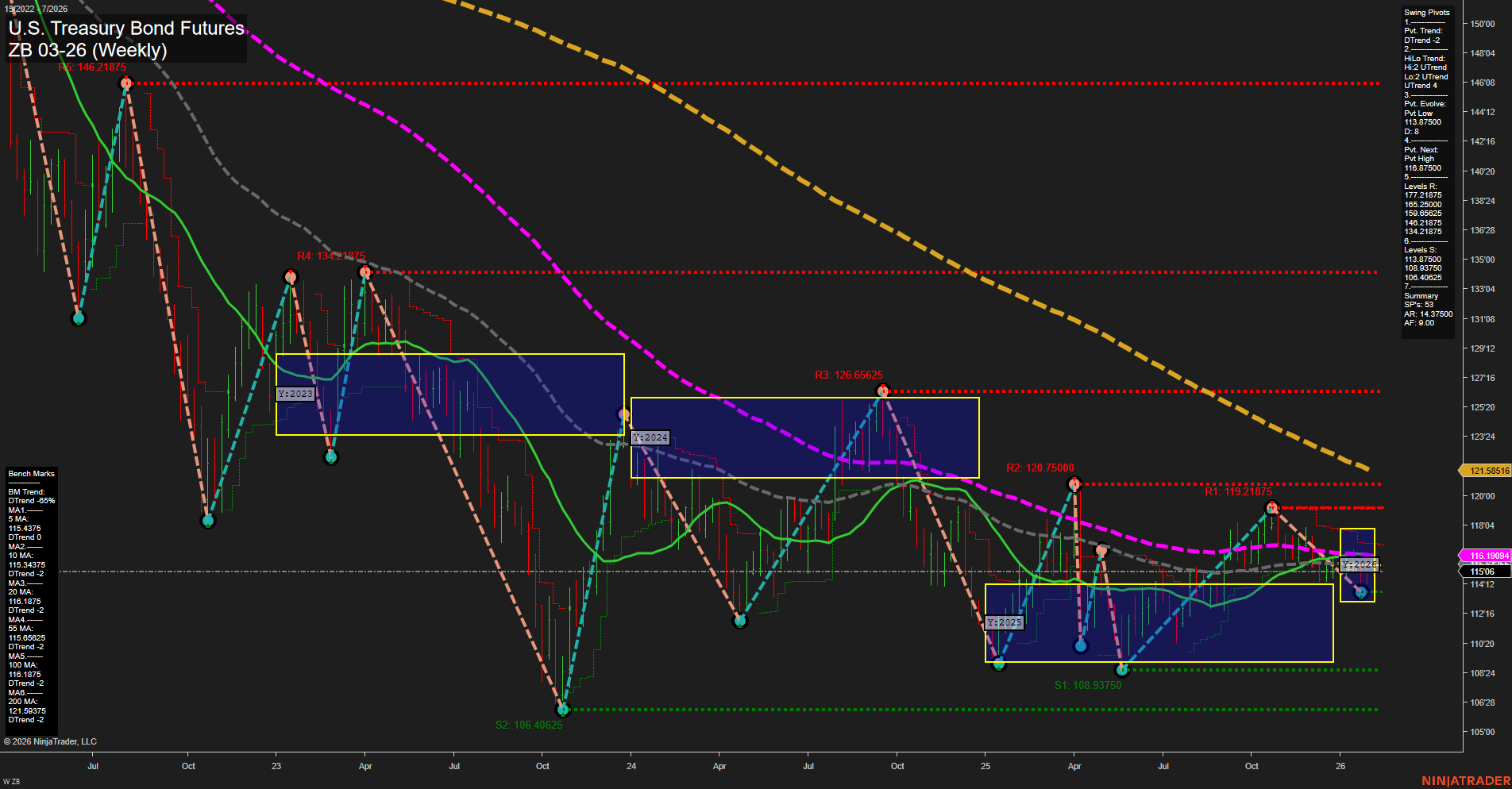The width and height of the screenshot is (1512, 789).
Task: Select the swing pivot dot at R3 126.65625
Action: coord(884,390)
